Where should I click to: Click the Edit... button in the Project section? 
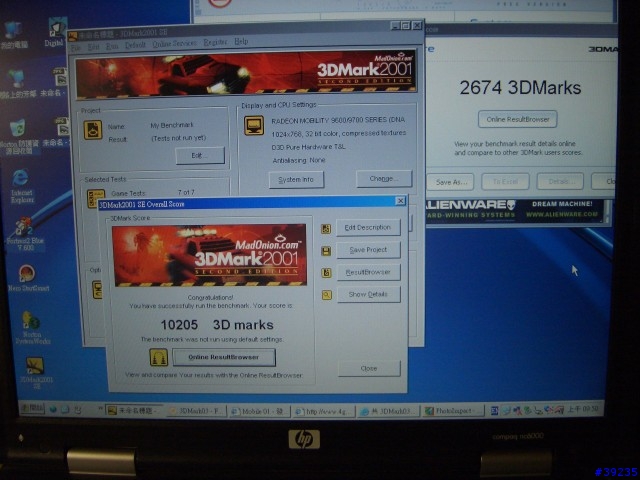[200, 156]
